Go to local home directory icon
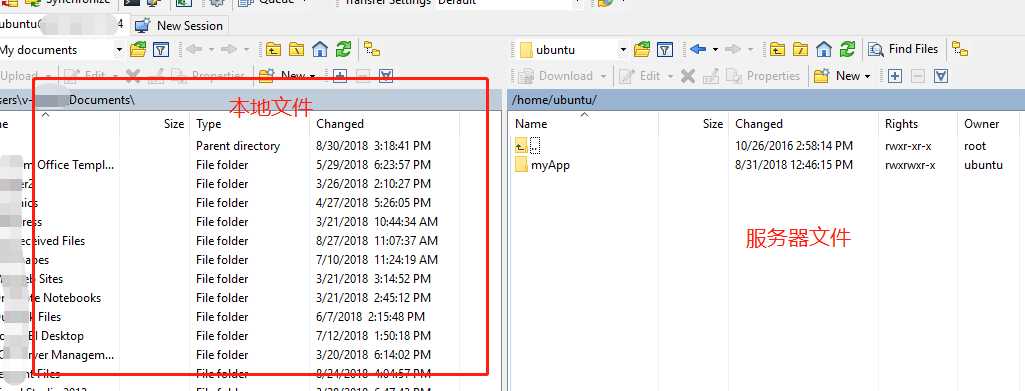1025x391 pixels. point(320,49)
